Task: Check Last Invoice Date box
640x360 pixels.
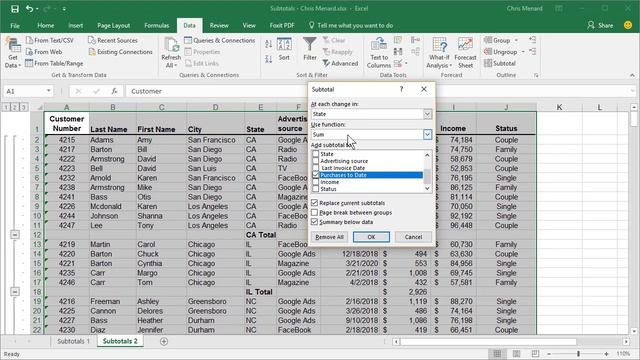Action: 316,168
